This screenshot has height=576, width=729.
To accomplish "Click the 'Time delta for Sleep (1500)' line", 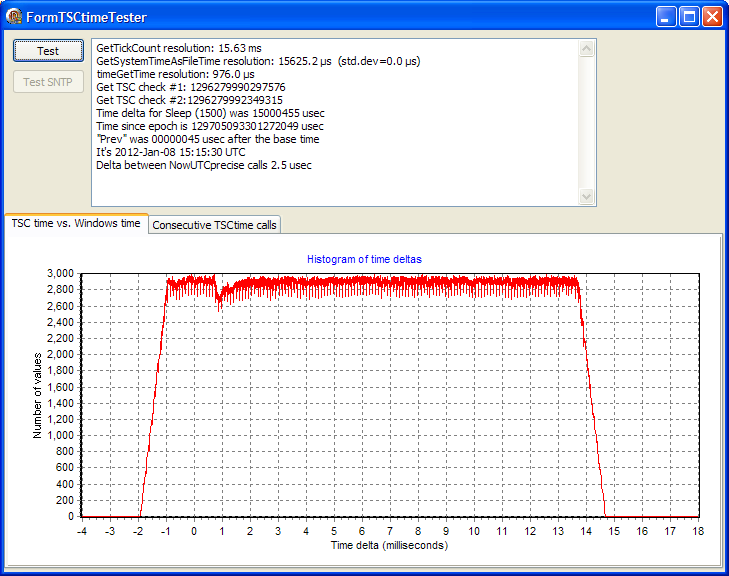I will pyautogui.click(x=210, y=113).
